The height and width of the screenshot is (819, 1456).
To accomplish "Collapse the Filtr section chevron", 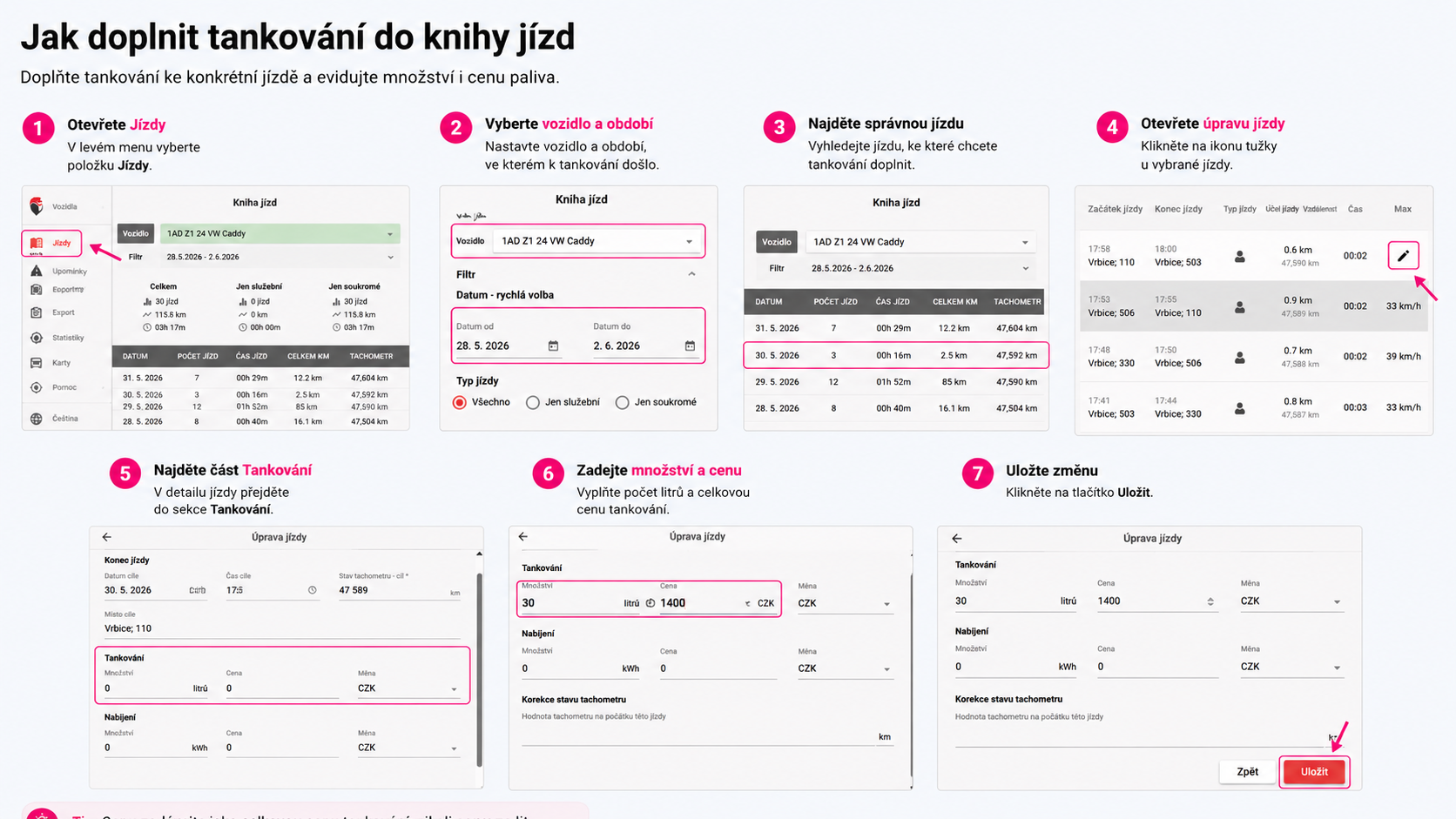I will pyautogui.click(x=691, y=274).
